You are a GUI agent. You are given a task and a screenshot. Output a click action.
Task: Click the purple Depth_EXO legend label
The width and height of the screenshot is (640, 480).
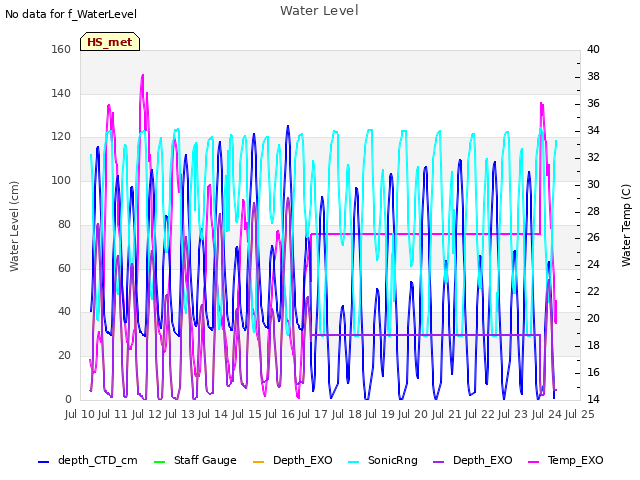coord(482,460)
